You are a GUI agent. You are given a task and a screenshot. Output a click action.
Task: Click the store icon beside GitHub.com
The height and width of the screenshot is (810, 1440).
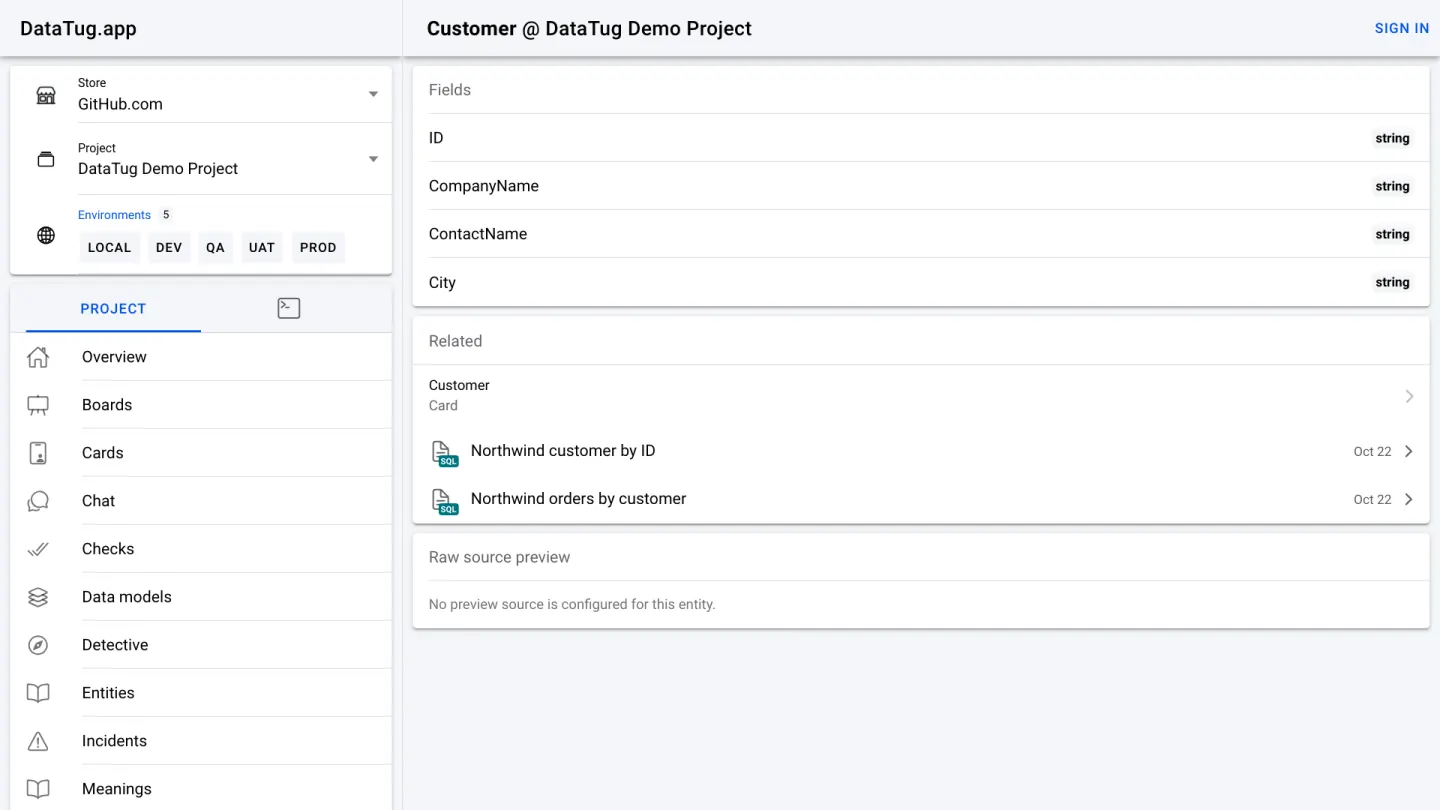46,95
